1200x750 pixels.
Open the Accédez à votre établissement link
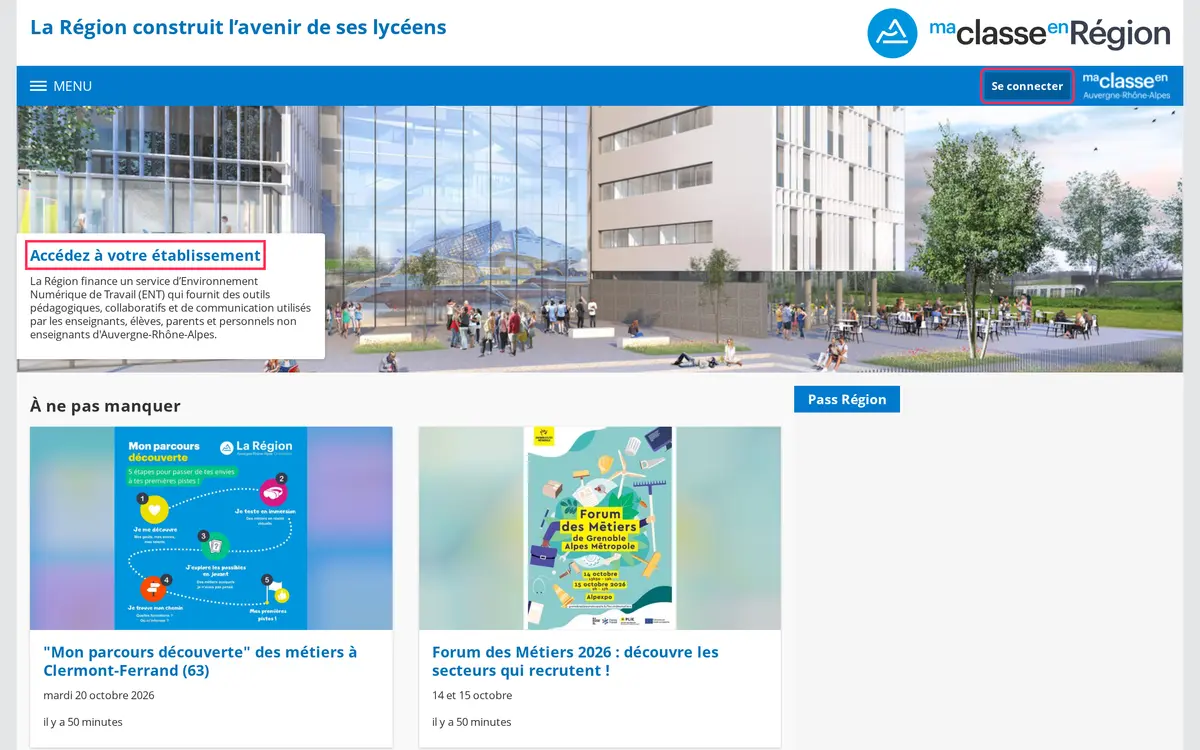coord(145,256)
